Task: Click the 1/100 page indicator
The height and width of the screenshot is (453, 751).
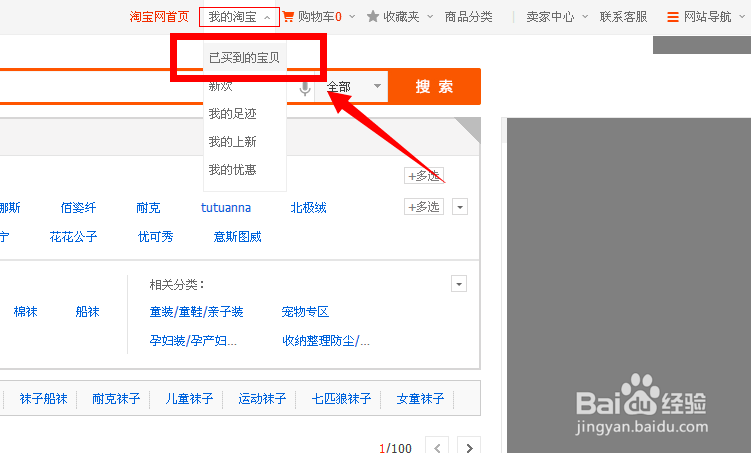Action: (x=395, y=448)
